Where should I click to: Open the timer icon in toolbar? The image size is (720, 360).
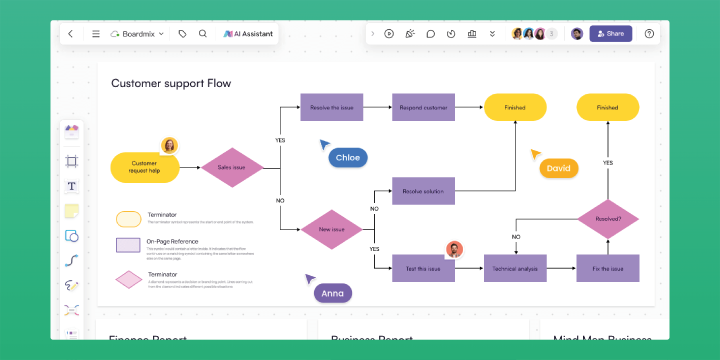click(451, 34)
